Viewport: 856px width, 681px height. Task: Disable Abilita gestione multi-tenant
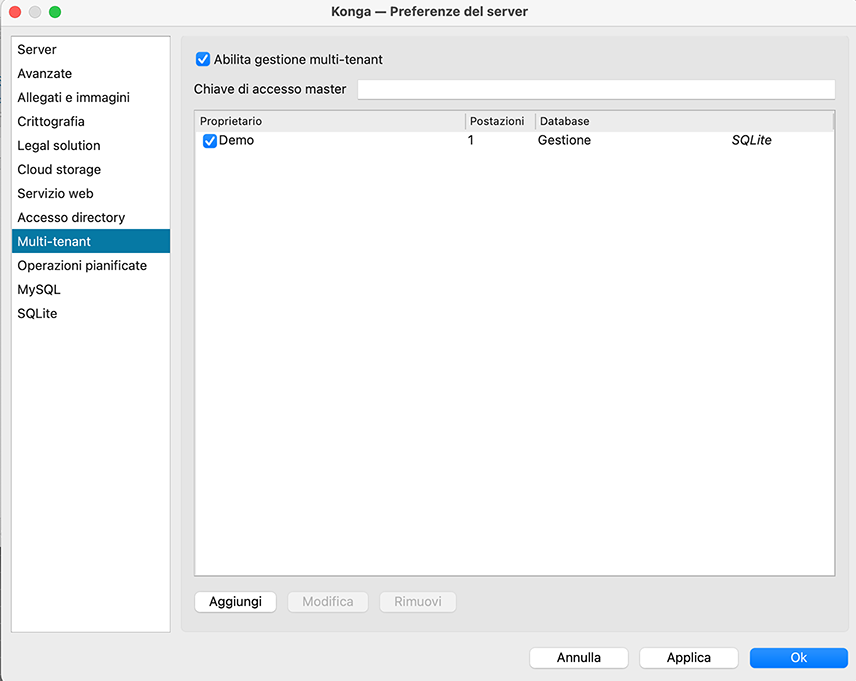(x=202, y=59)
